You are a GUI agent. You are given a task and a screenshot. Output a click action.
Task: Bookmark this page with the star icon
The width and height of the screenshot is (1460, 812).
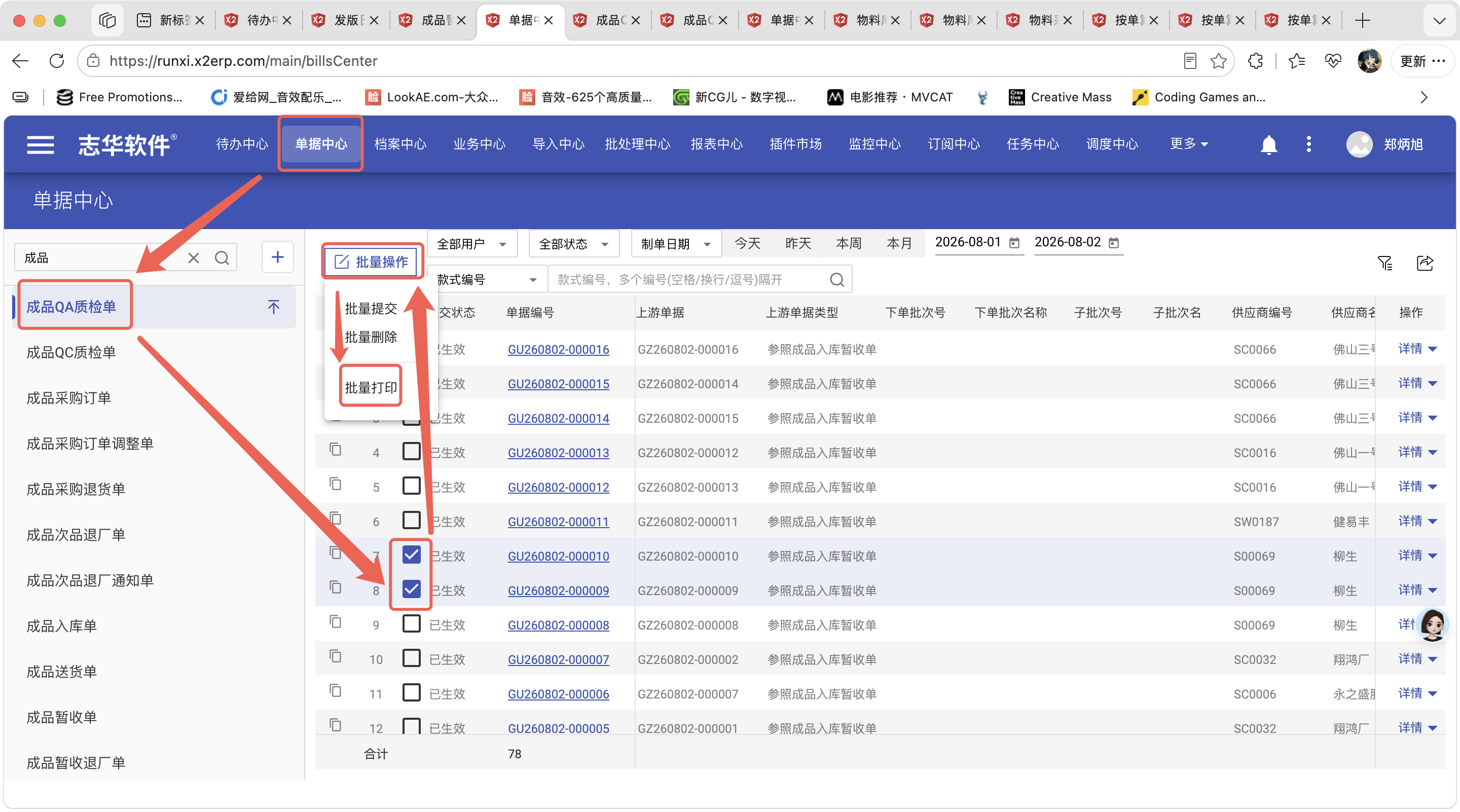(1219, 61)
